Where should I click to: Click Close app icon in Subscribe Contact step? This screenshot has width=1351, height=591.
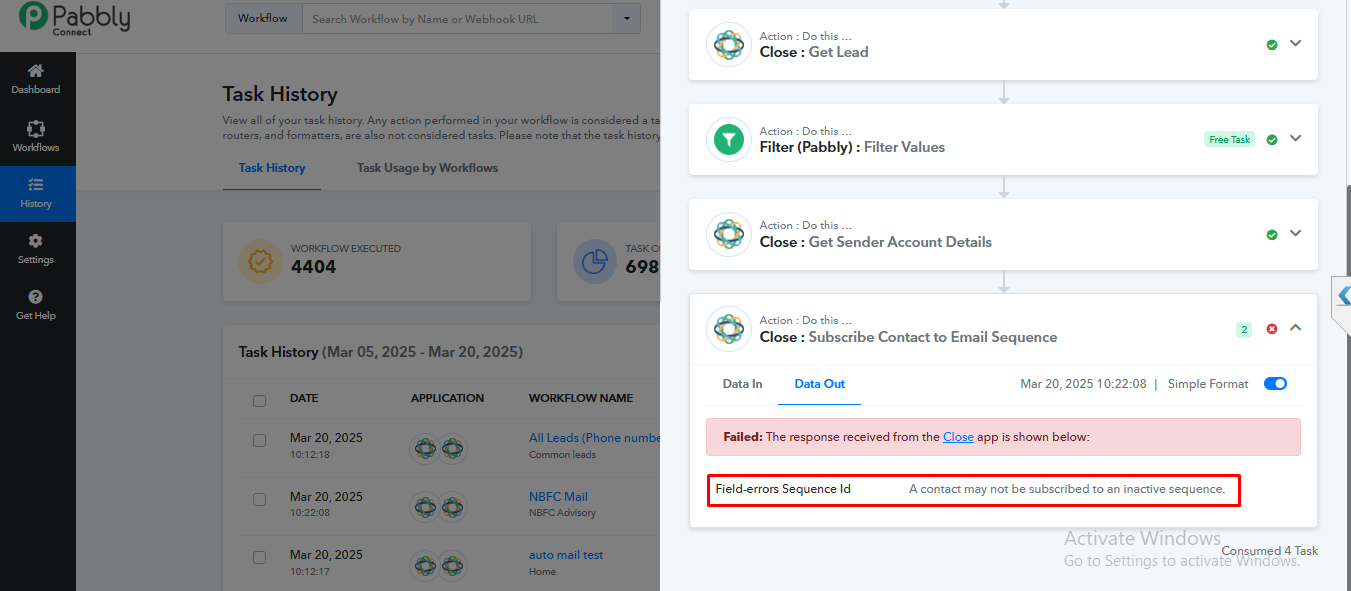click(x=729, y=329)
